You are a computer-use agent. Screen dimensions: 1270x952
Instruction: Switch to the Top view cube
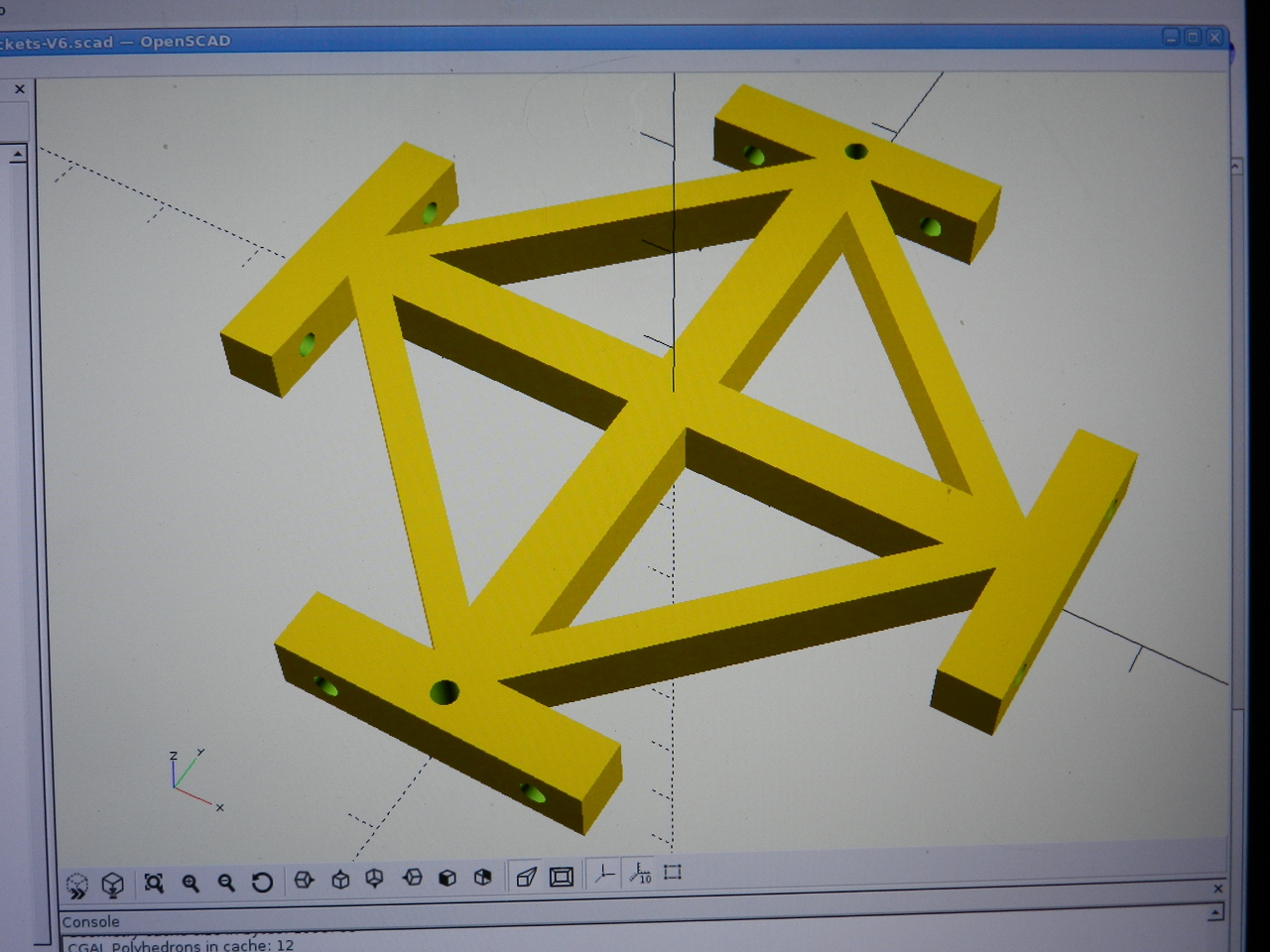(340, 880)
